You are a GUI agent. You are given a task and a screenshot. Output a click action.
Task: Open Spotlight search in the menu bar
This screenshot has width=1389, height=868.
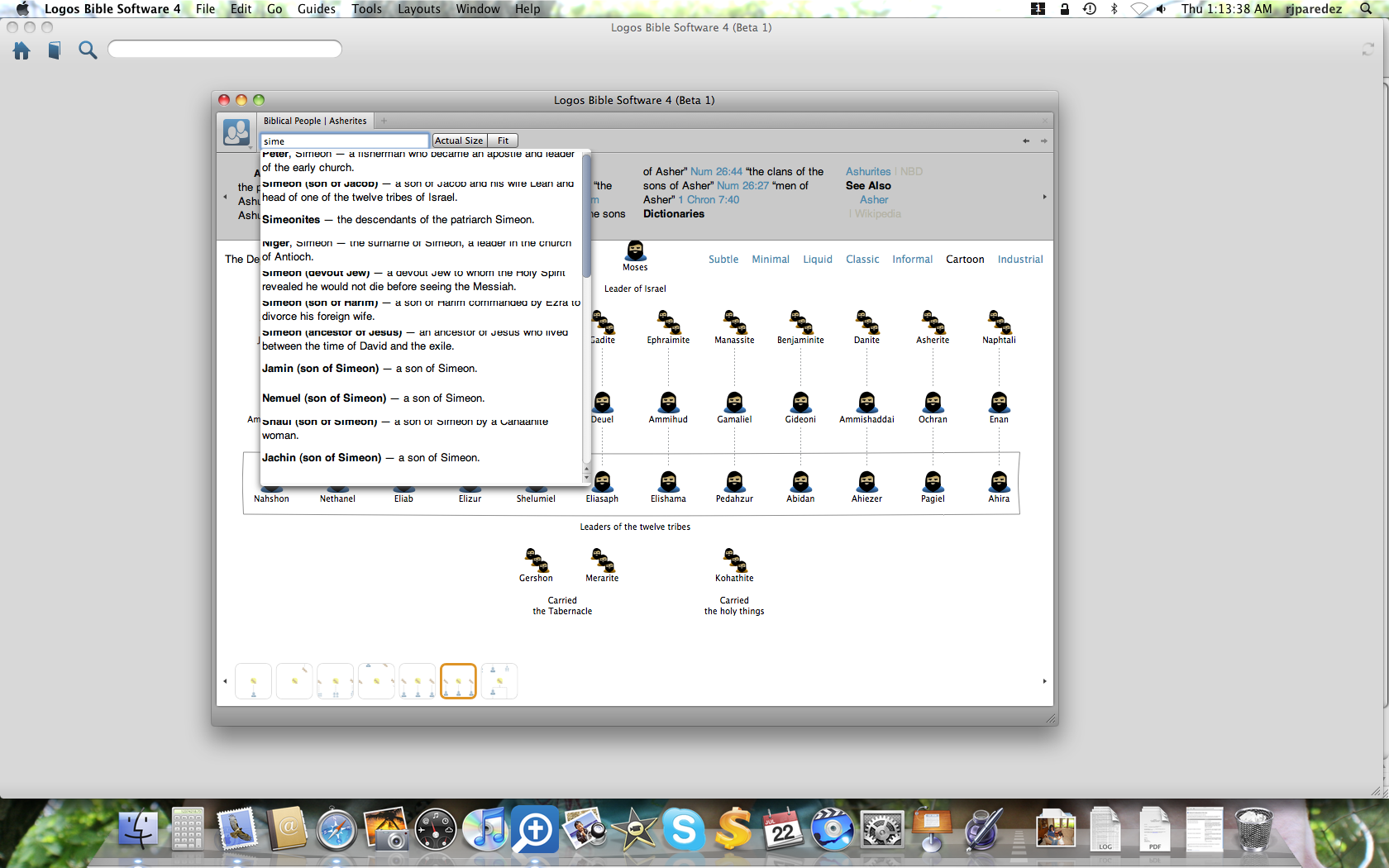(x=1366, y=9)
